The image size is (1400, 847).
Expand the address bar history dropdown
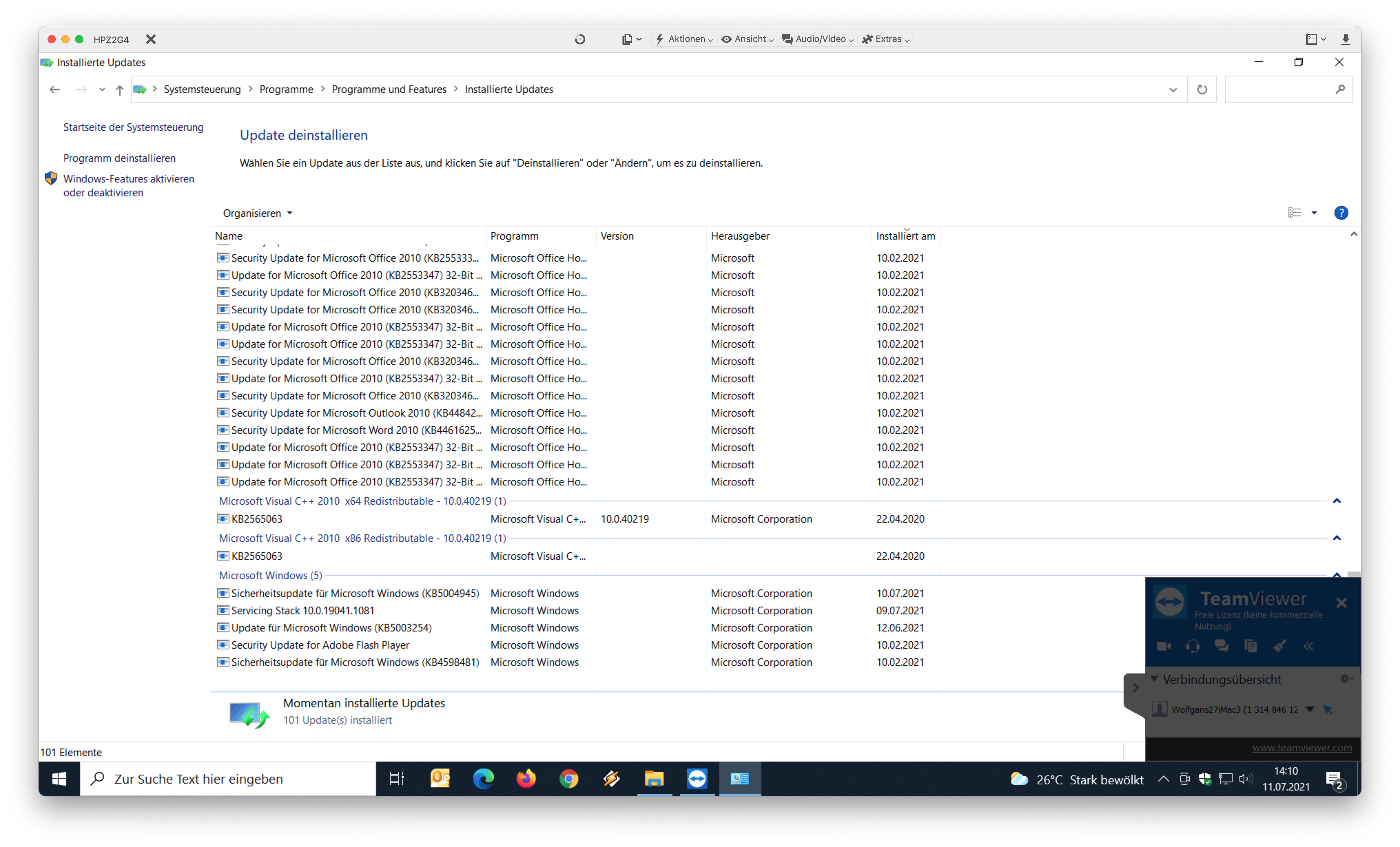1173,90
